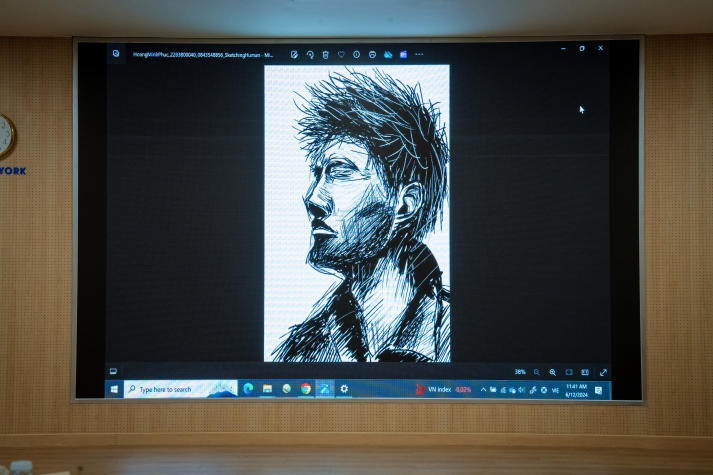Click the displayed man sketch image
Screen dimensions: 713x475
click(x=357, y=213)
